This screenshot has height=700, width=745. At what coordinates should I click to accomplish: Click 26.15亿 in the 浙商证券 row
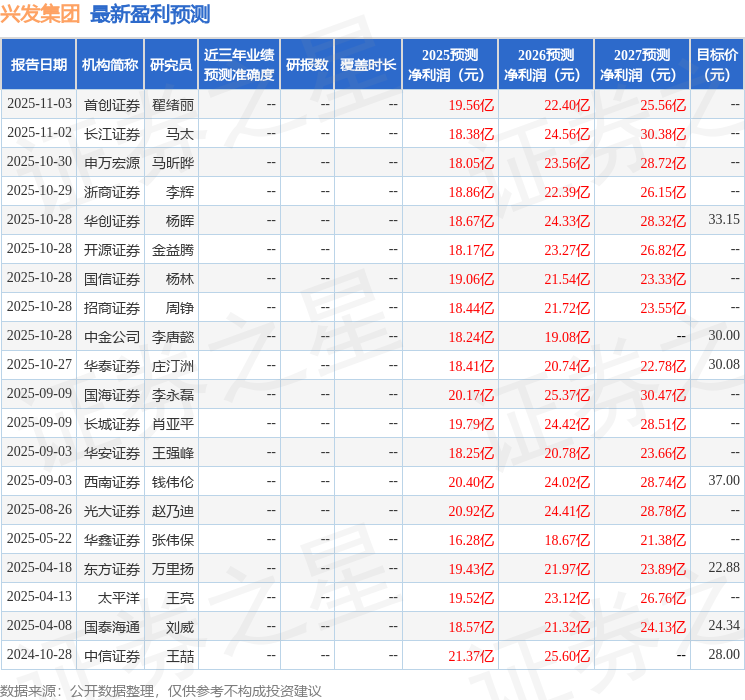click(663, 192)
